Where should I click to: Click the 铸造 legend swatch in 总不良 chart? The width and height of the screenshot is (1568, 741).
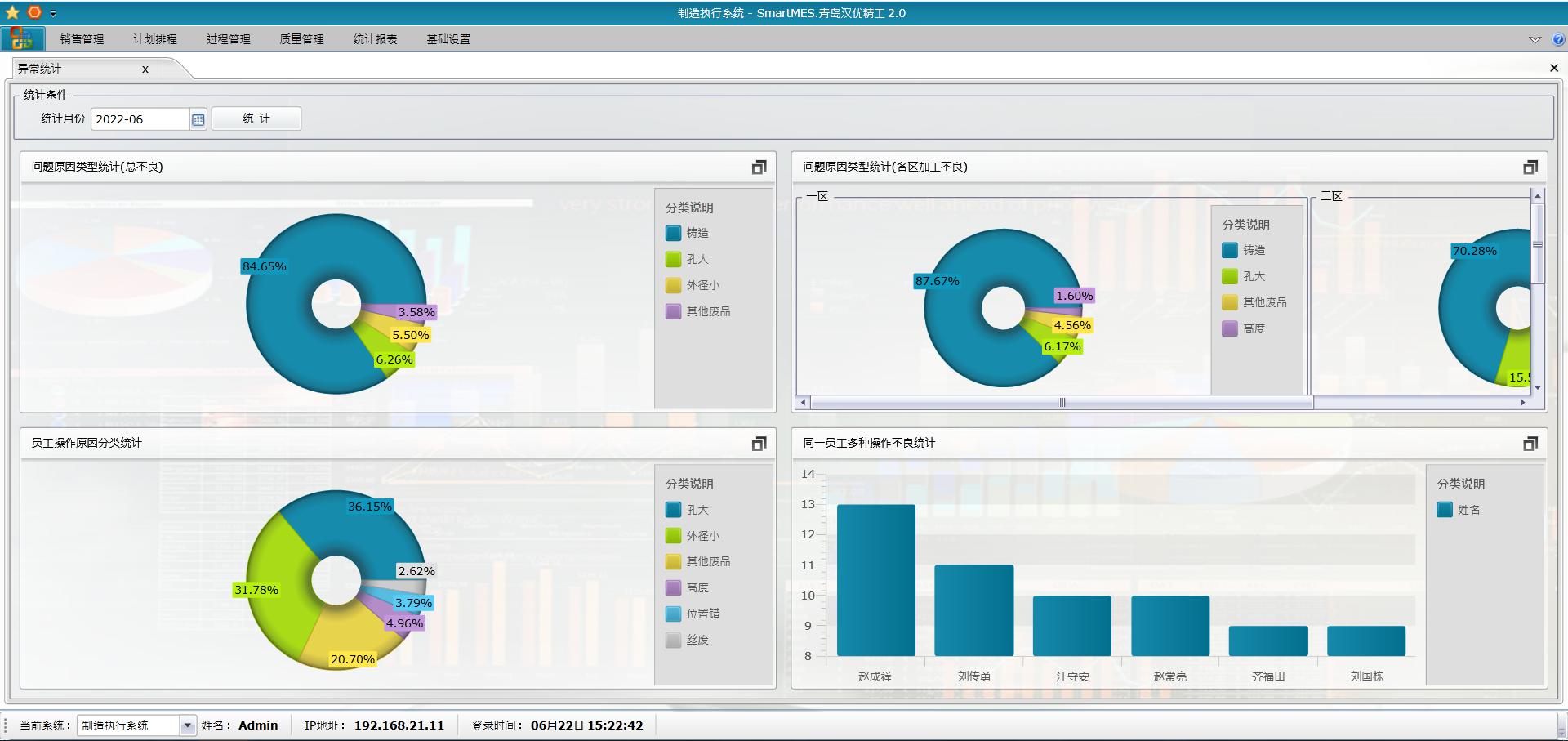pyautogui.click(x=673, y=233)
